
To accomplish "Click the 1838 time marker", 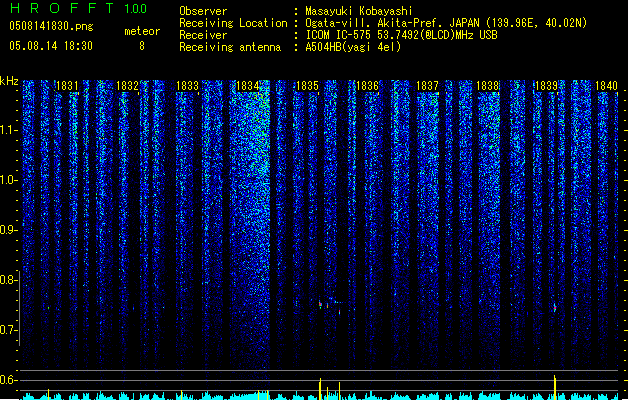I will [487, 86].
